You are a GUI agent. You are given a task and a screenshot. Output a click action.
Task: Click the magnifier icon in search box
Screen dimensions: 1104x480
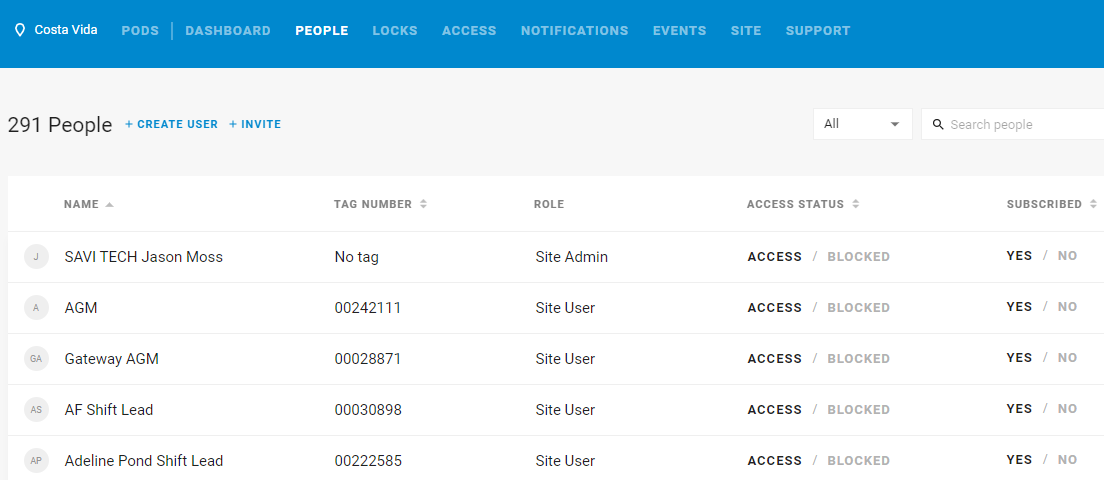coord(938,125)
